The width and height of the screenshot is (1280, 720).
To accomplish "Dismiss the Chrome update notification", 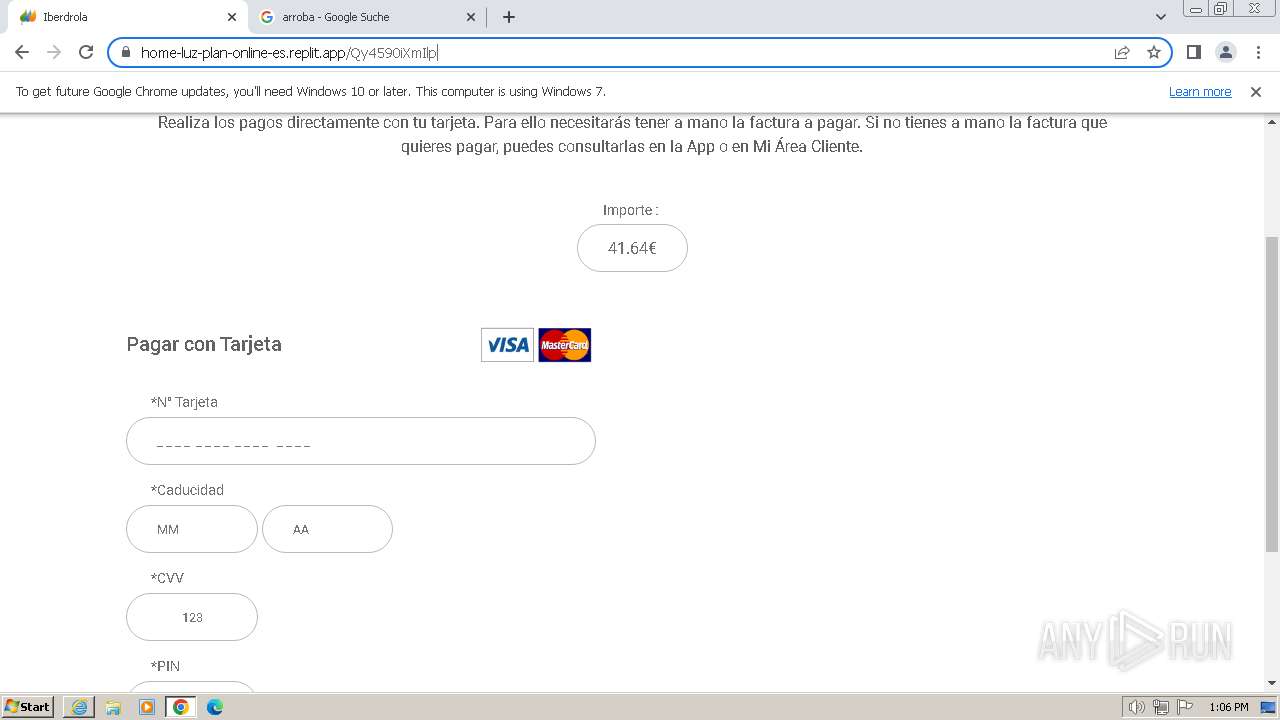I will (1256, 92).
